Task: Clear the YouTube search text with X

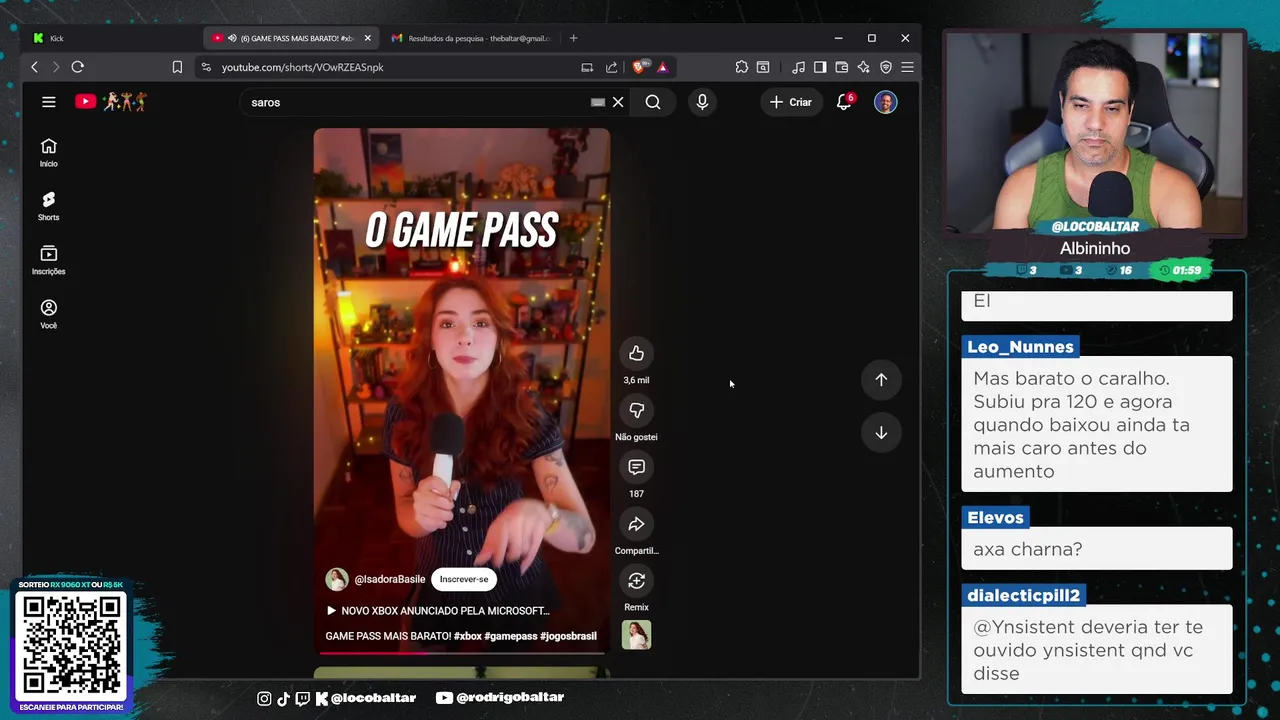Action: pyautogui.click(x=618, y=102)
